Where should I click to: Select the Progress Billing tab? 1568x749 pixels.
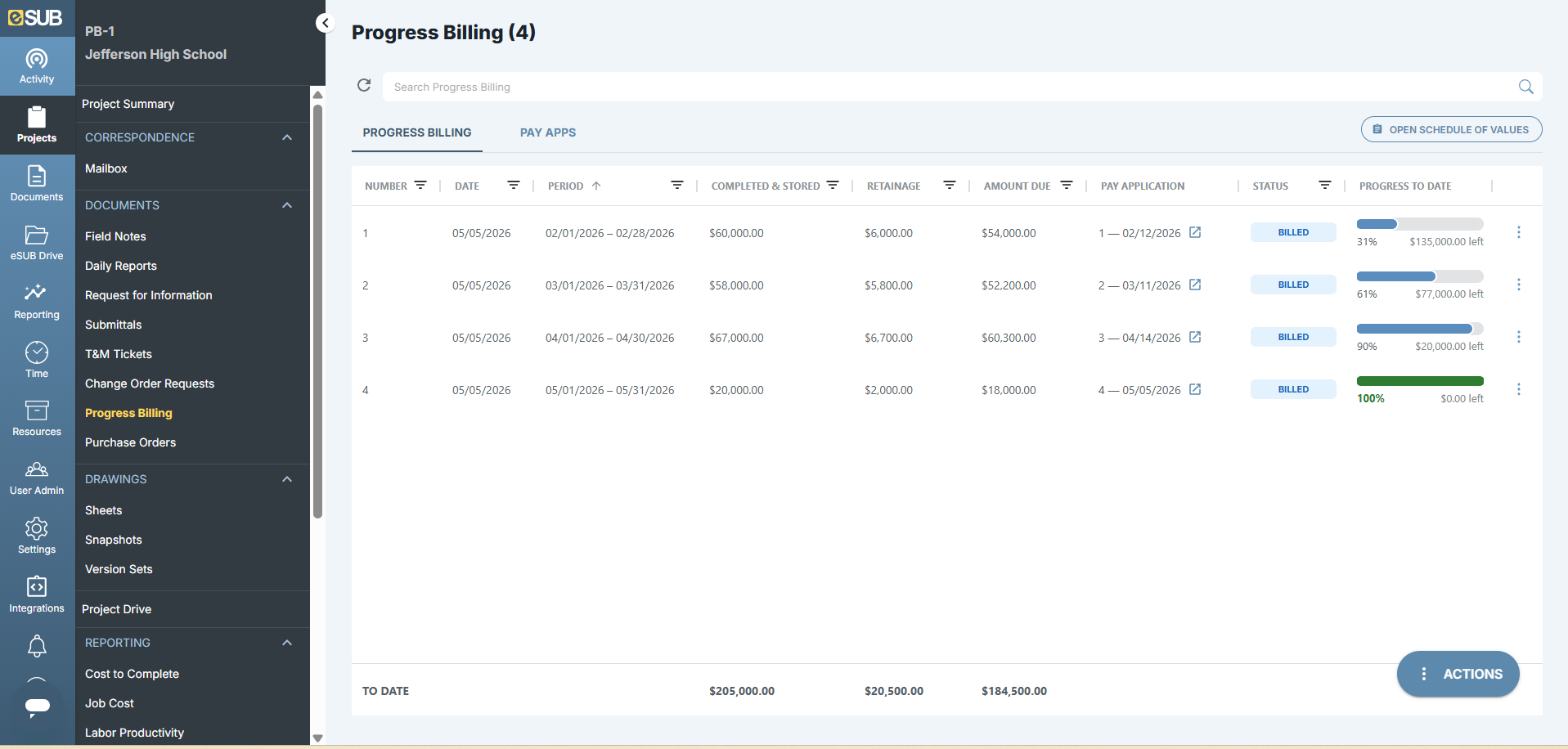pos(417,132)
